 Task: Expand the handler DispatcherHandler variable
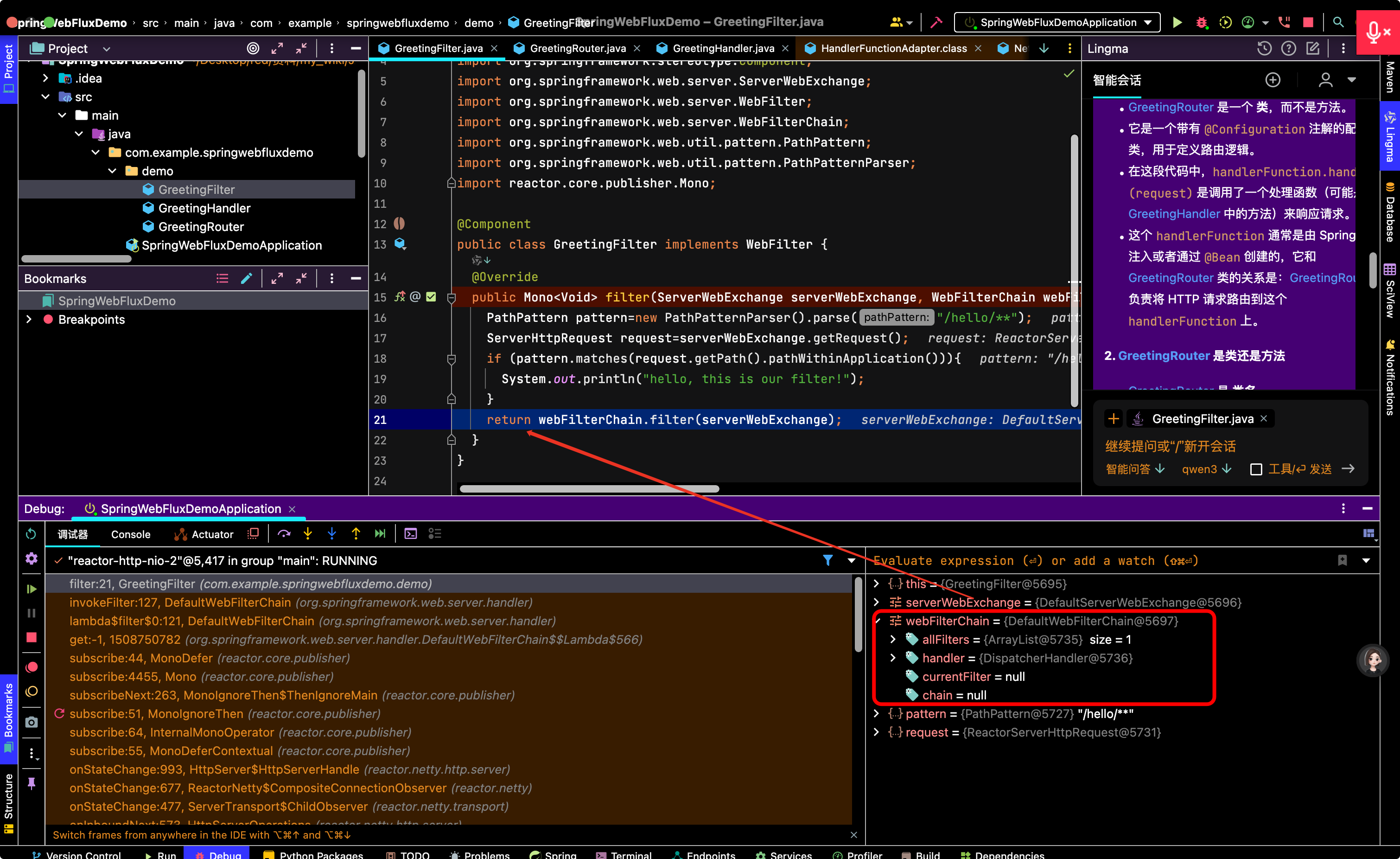pos(893,658)
